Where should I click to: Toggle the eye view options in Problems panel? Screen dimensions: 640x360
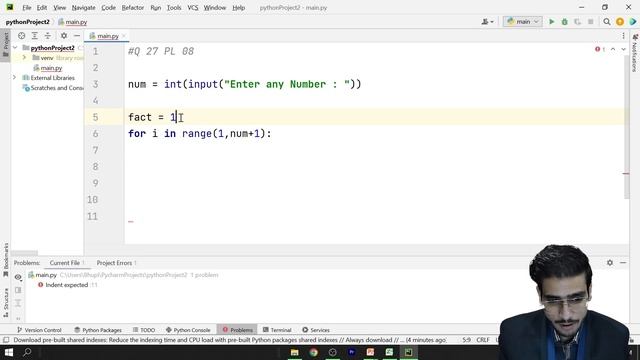click(x=18, y=277)
